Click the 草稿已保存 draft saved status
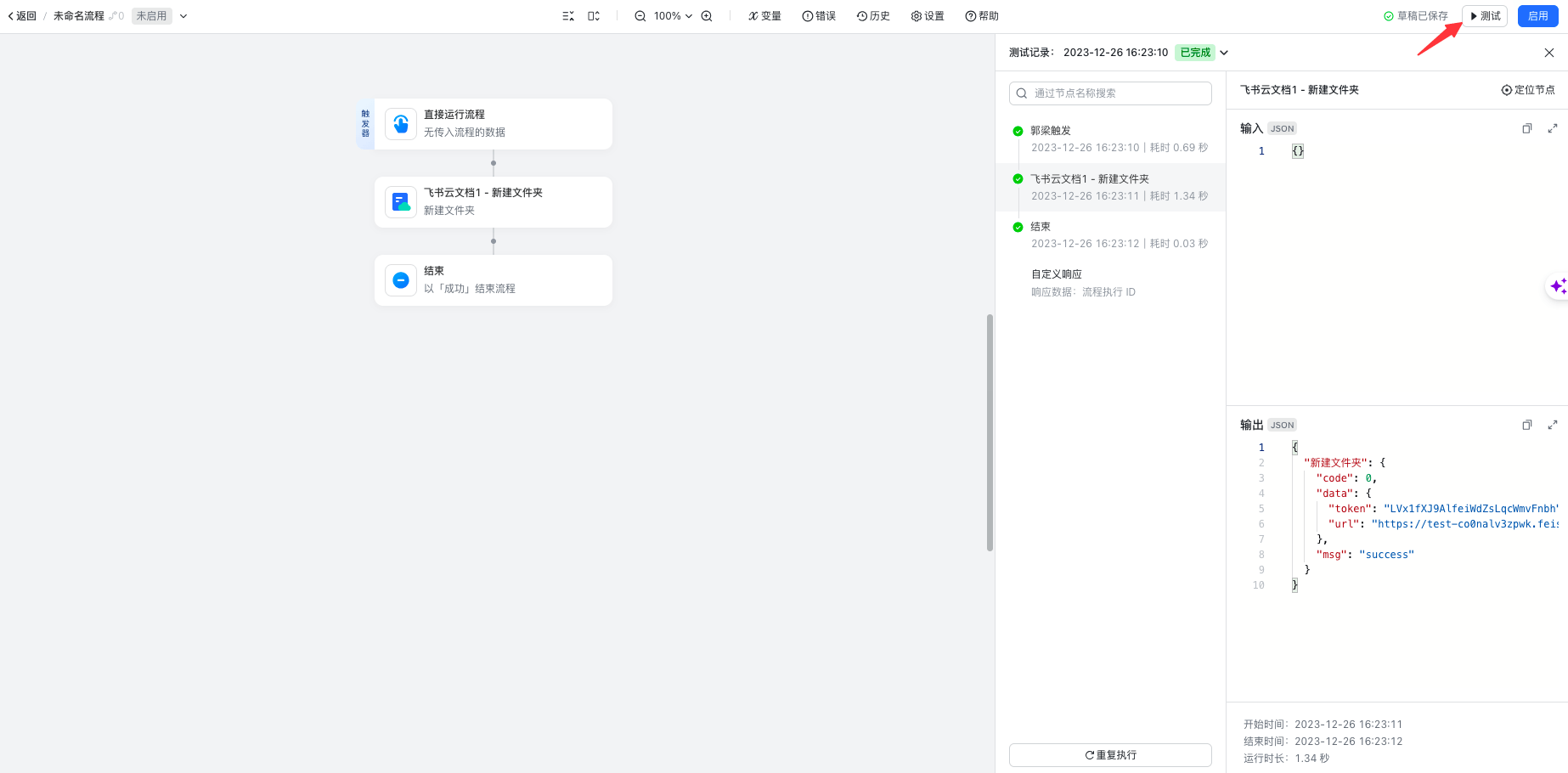Viewport: 1568px width, 773px height. (x=1416, y=16)
